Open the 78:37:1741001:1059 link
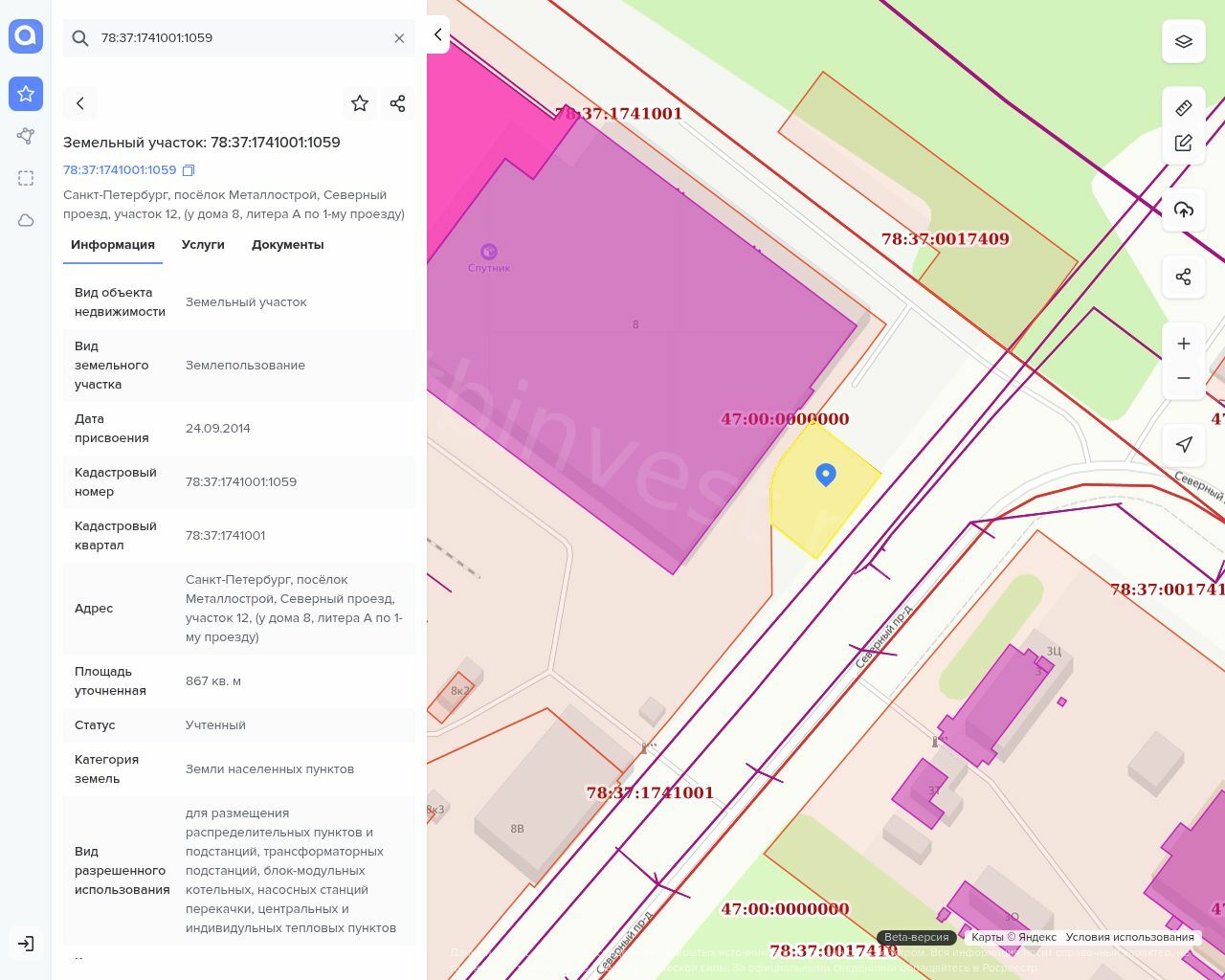The width and height of the screenshot is (1225, 980). [x=120, y=169]
